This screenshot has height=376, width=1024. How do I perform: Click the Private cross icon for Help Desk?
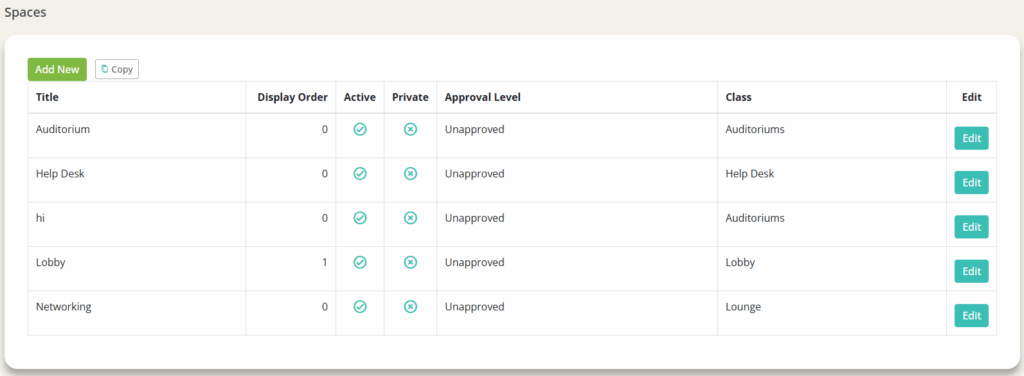[410, 174]
